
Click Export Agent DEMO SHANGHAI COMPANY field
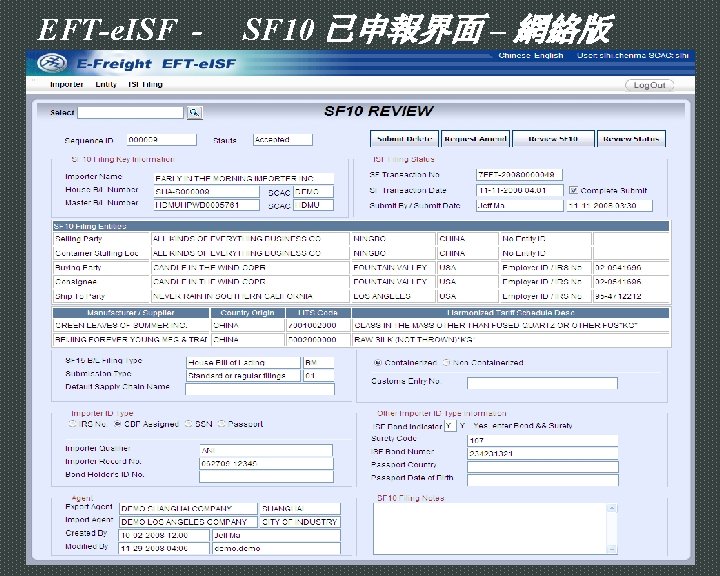coord(188,508)
